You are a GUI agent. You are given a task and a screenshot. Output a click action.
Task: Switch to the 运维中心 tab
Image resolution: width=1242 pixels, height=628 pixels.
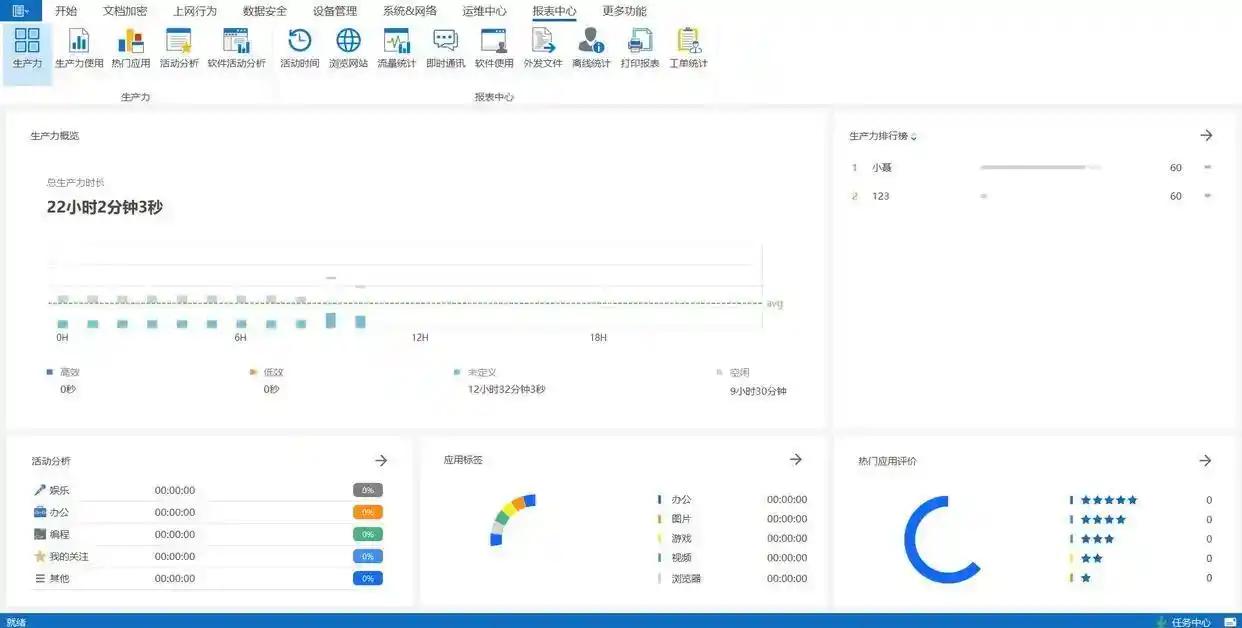click(485, 11)
